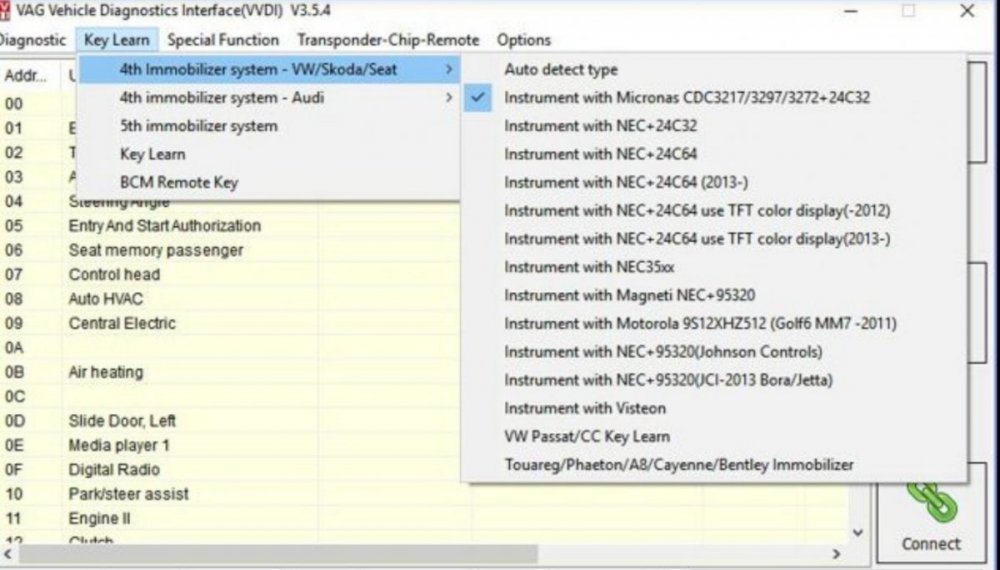The width and height of the screenshot is (1000, 570).
Task: Open the Special Function menu
Action: pos(223,40)
